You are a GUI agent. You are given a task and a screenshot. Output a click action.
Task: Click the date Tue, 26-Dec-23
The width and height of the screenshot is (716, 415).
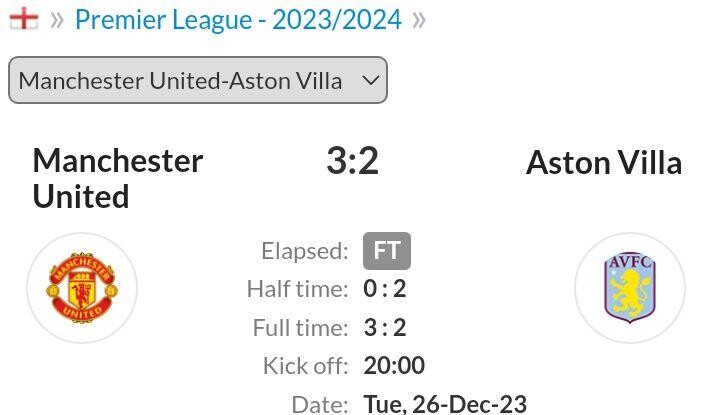(445, 404)
